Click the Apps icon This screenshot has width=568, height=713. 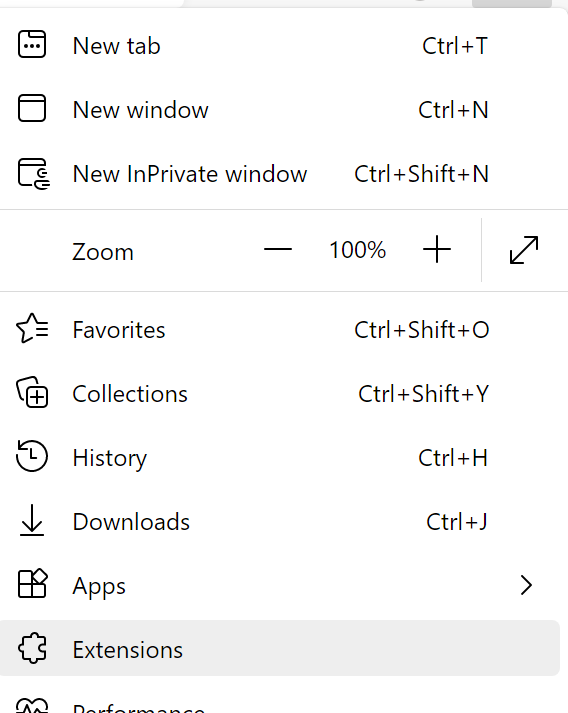(x=32, y=583)
